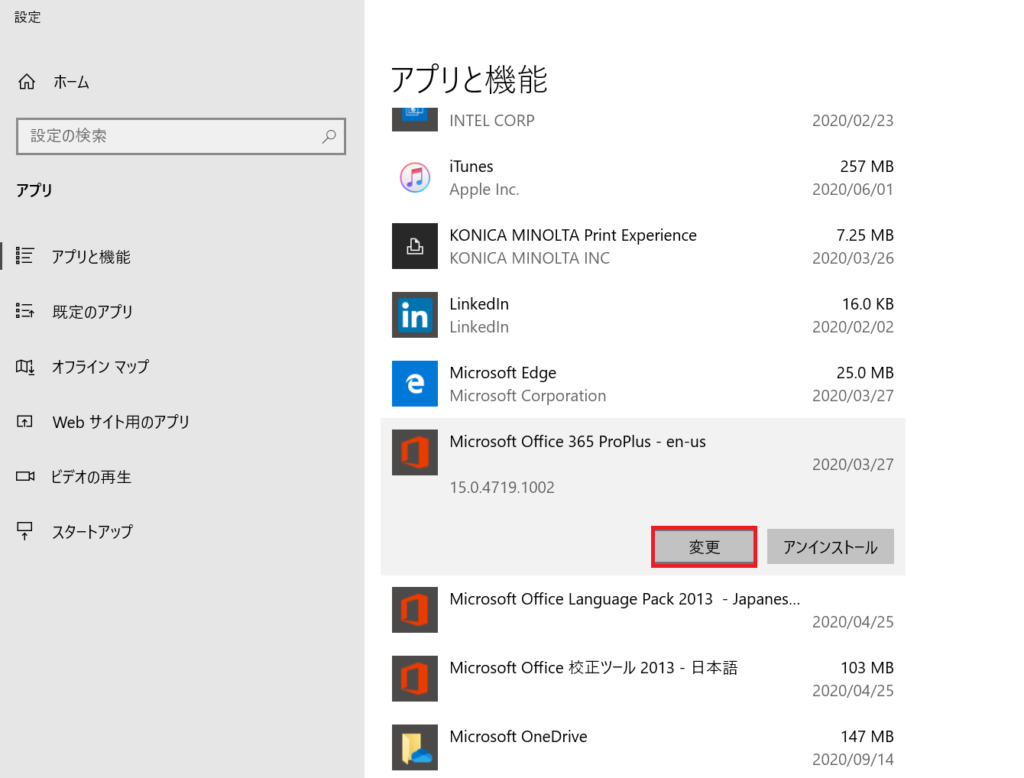Click the OneDrive date 2020/09/14

(x=853, y=759)
